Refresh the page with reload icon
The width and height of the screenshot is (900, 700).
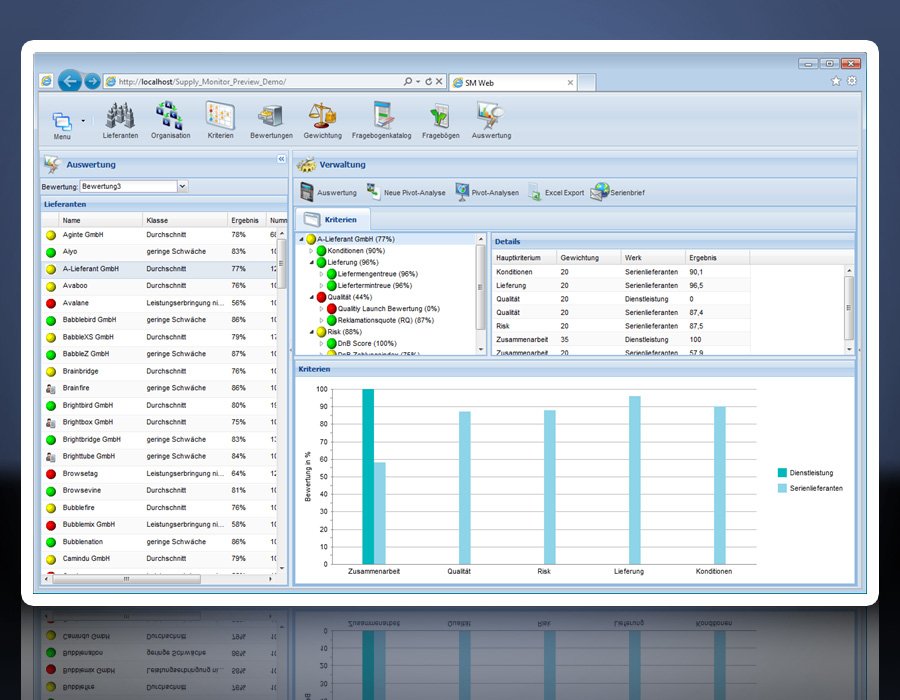pos(428,81)
